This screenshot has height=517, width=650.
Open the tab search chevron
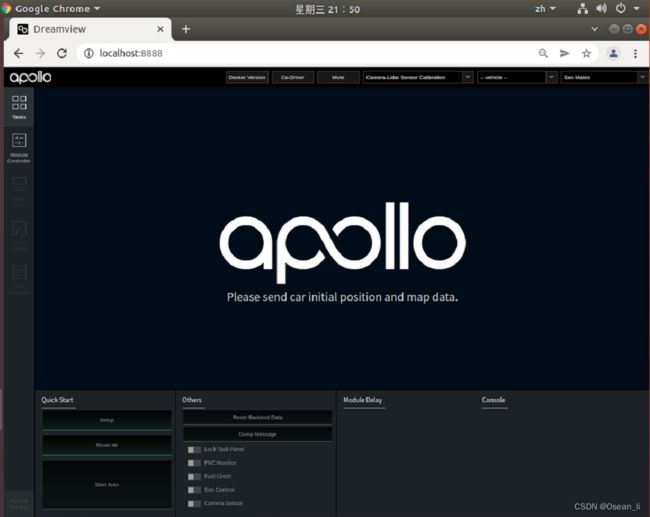point(594,29)
